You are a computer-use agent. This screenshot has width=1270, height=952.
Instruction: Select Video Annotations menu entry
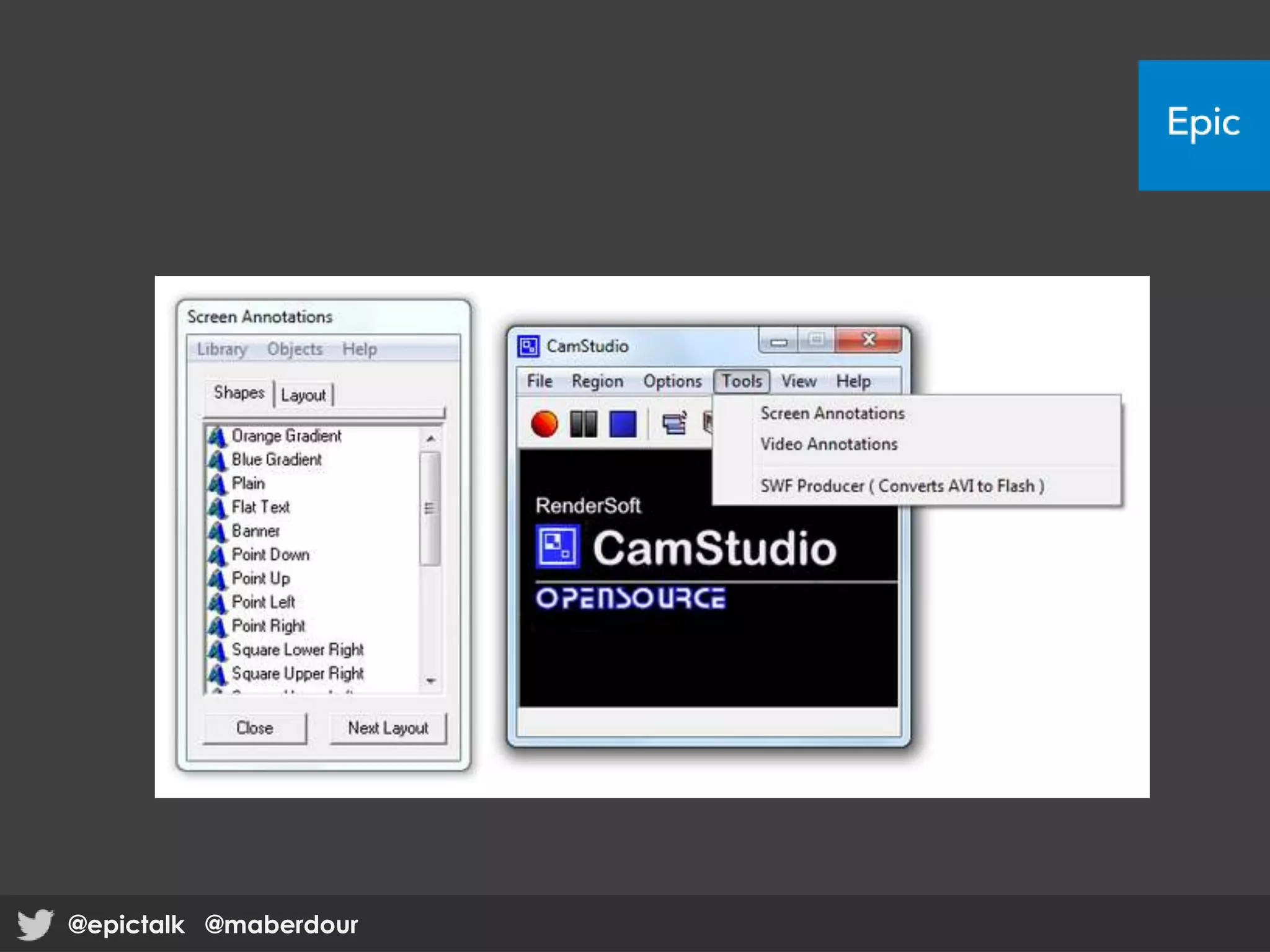click(x=828, y=444)
